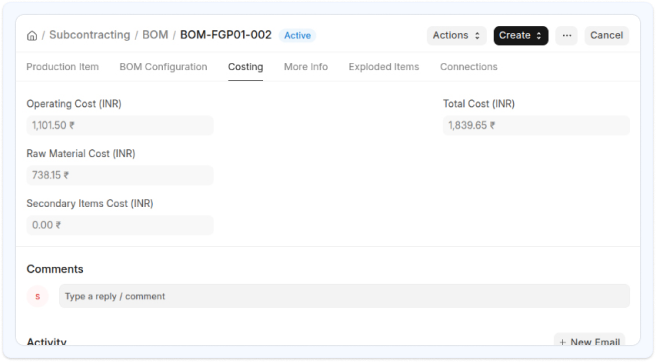Click the BOM-FGP01-002 breadcrumb title
Viewport: 656px width, 362px height.
point(226,35)
